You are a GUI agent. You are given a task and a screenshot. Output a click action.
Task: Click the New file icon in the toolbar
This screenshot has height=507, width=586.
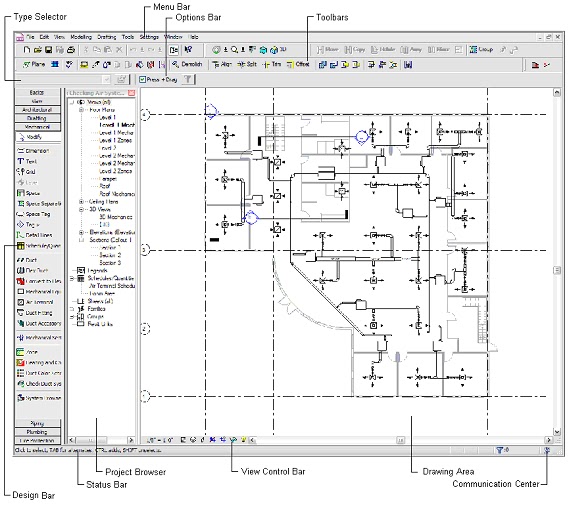[27, 49]
